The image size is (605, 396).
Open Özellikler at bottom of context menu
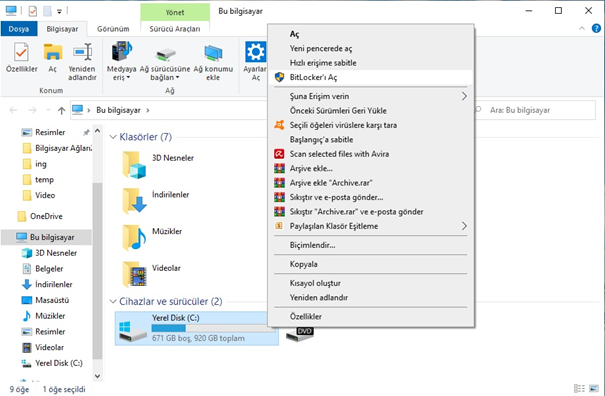[371, 316]
